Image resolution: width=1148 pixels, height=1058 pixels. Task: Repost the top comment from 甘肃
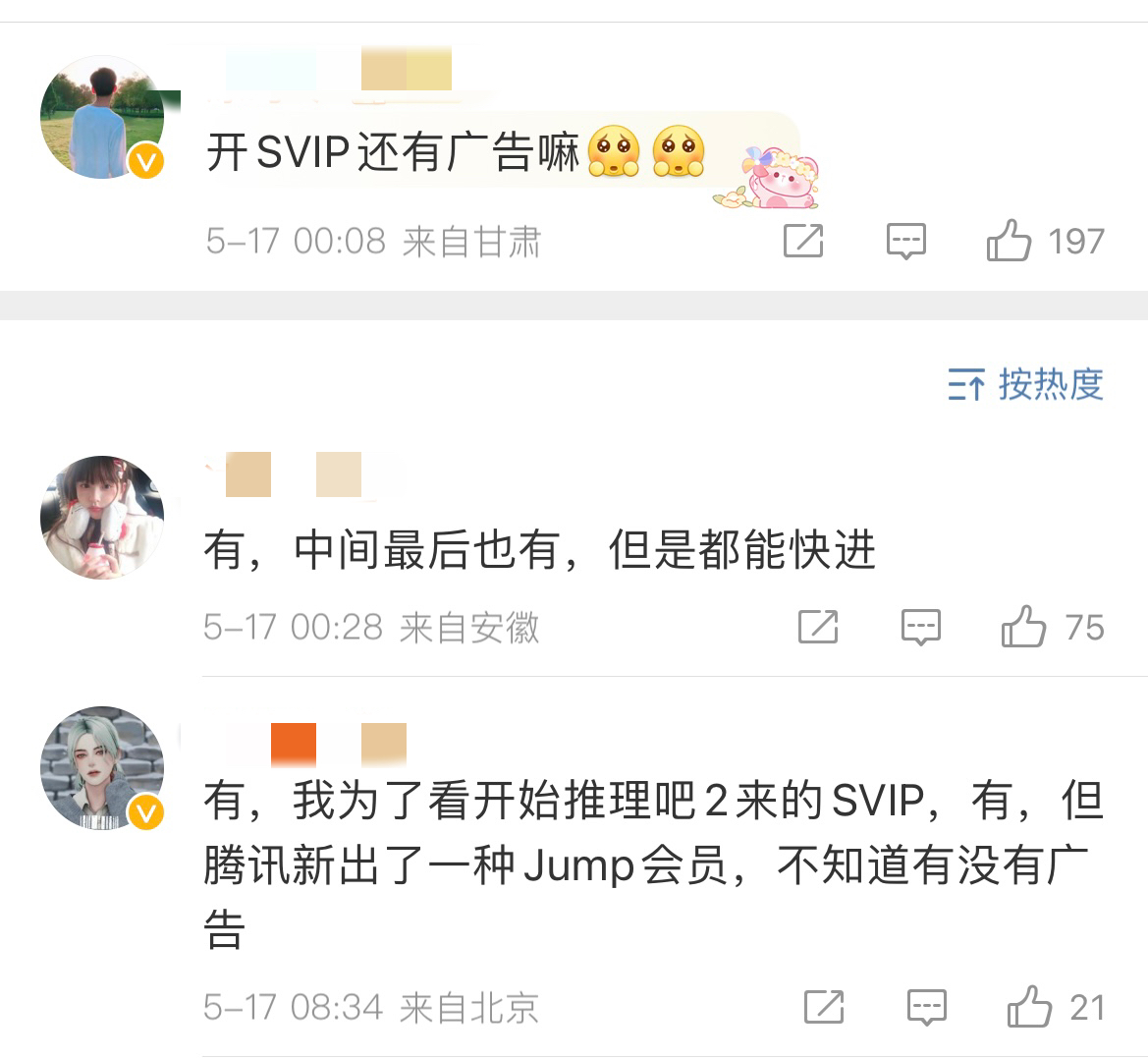[803, 241]
